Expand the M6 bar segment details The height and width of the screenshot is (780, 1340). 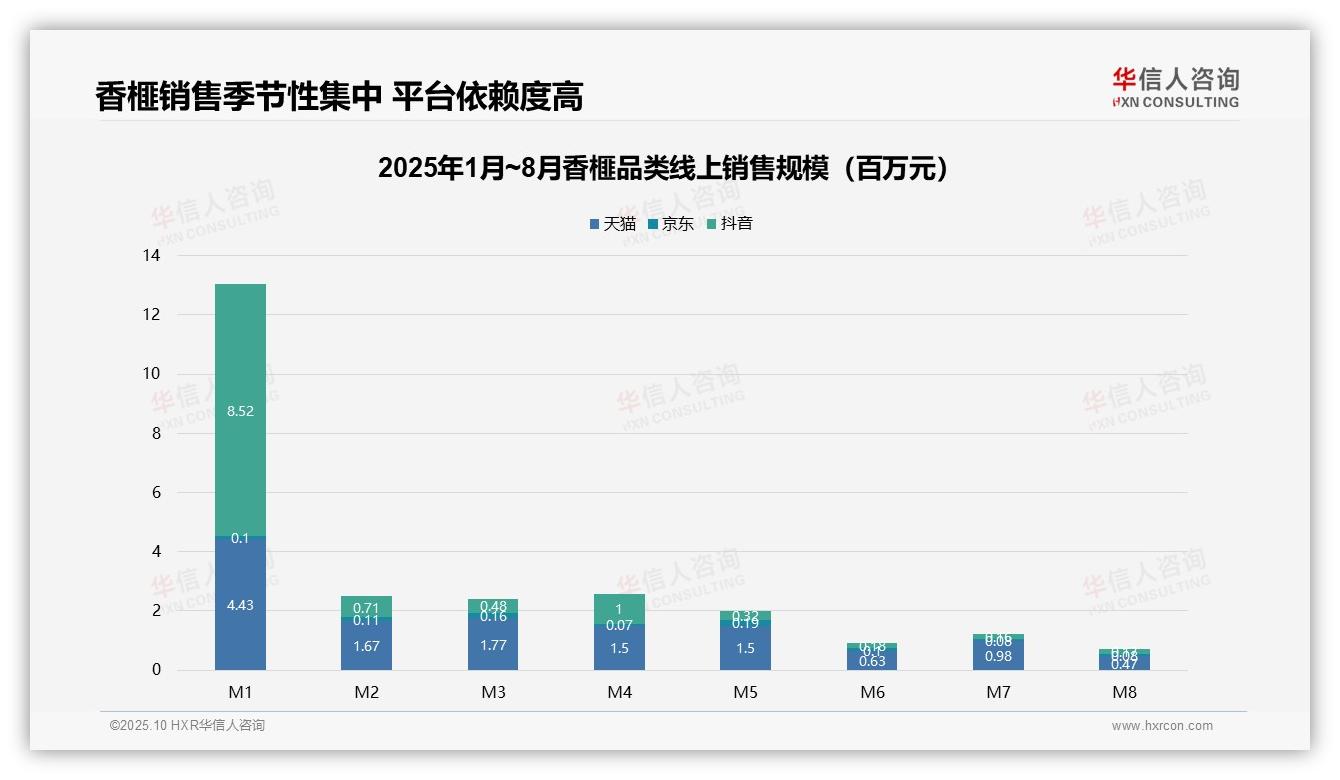(x=874, y=655)
